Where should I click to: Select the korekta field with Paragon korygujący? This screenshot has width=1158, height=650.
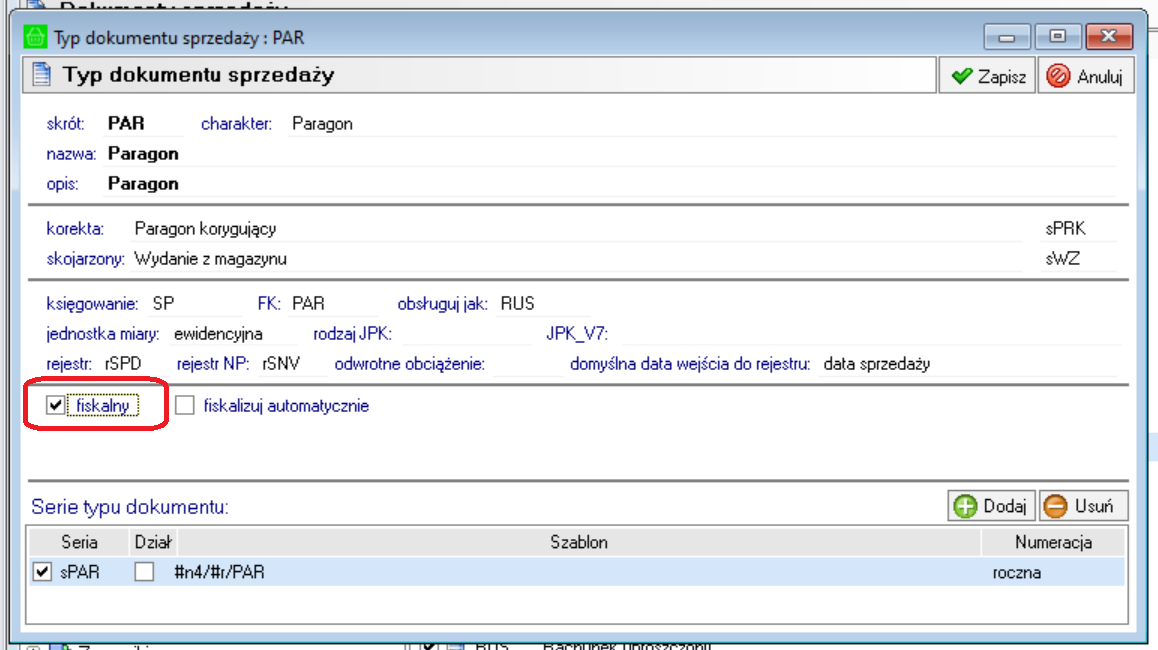(580, 229)
